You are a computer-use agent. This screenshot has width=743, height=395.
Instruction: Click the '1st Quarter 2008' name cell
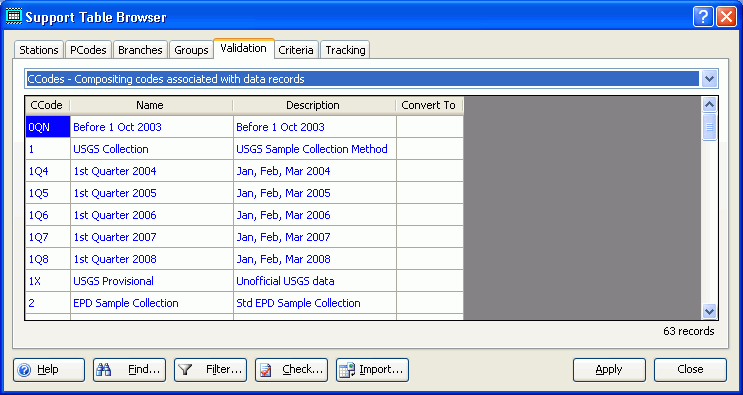pos(152,259)
